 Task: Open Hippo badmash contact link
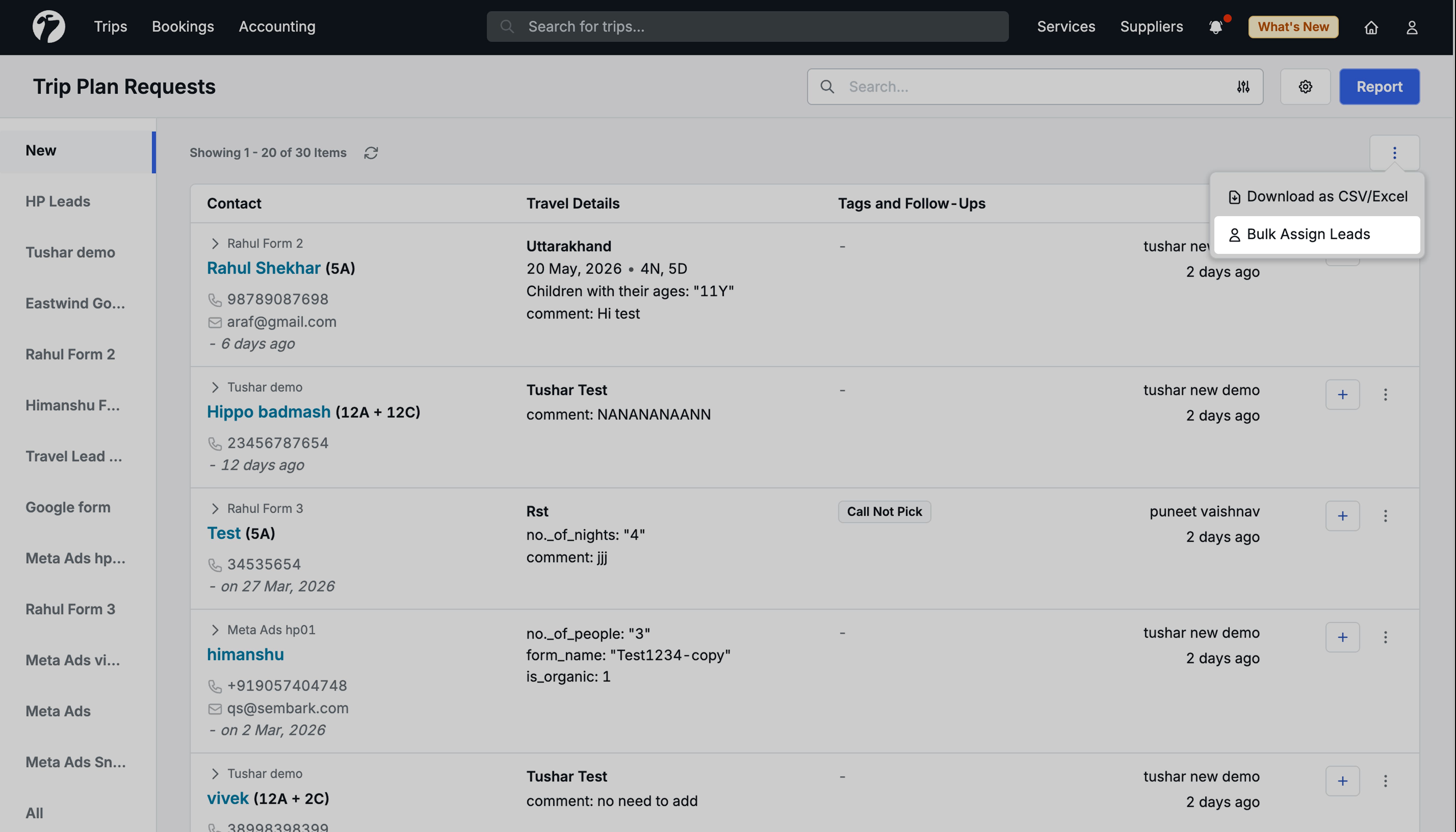click(x=269, y=412)
